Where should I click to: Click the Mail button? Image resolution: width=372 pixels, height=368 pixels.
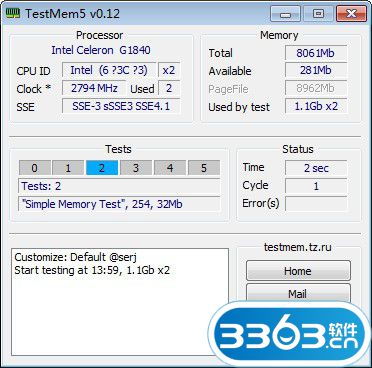298,293
